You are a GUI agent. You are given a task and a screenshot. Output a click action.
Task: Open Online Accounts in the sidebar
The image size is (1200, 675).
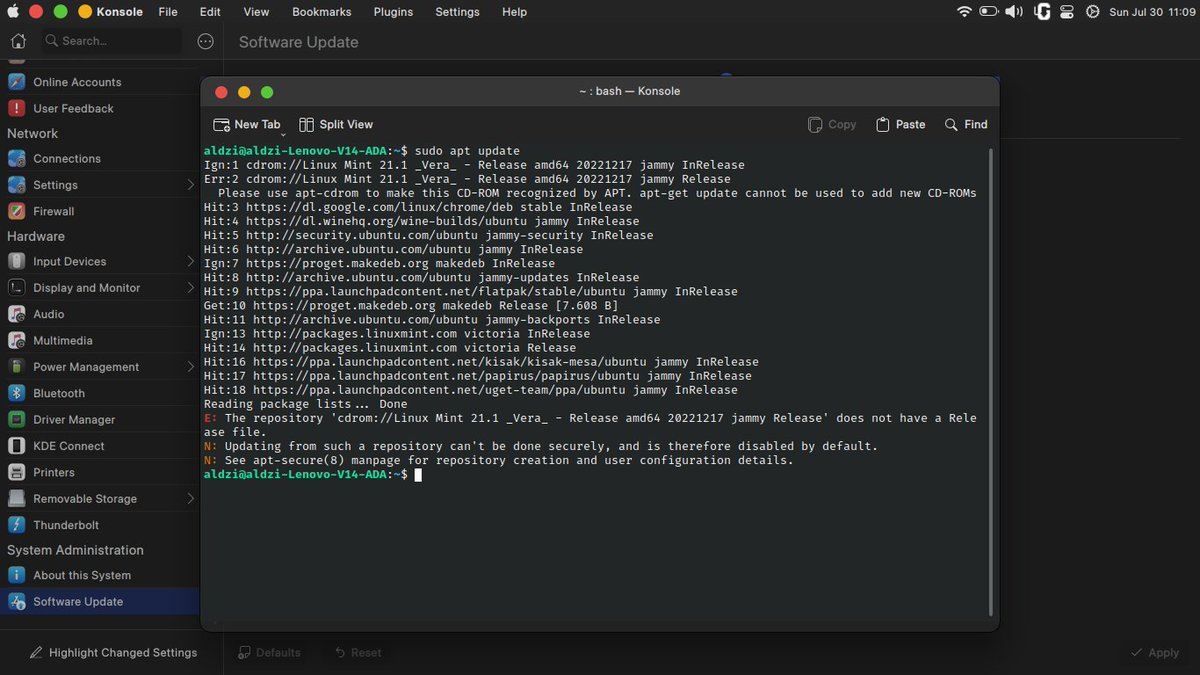tap(100, 82)
